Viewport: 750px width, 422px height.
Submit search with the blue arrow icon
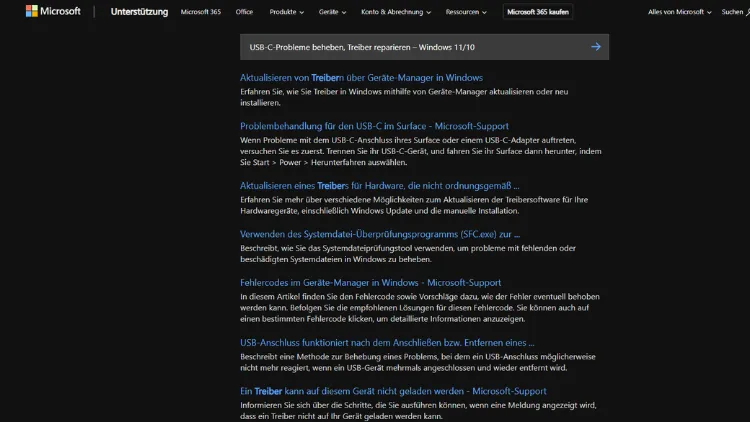[x=596, y=47]
